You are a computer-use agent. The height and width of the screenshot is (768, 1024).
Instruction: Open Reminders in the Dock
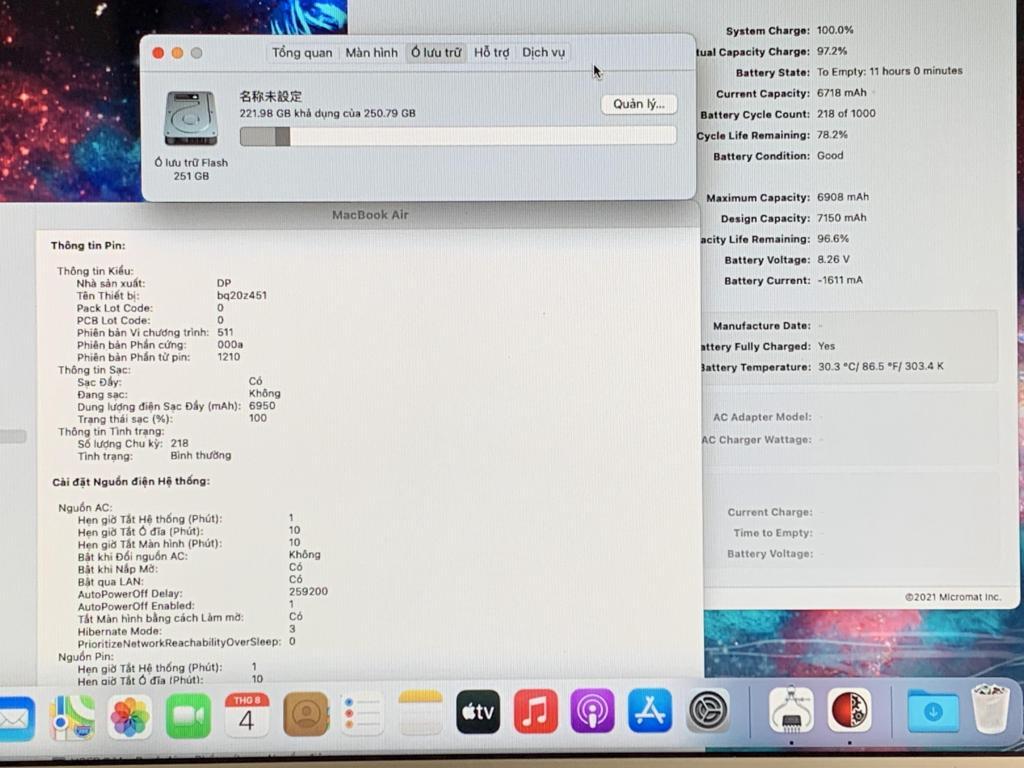coord(362,714)
